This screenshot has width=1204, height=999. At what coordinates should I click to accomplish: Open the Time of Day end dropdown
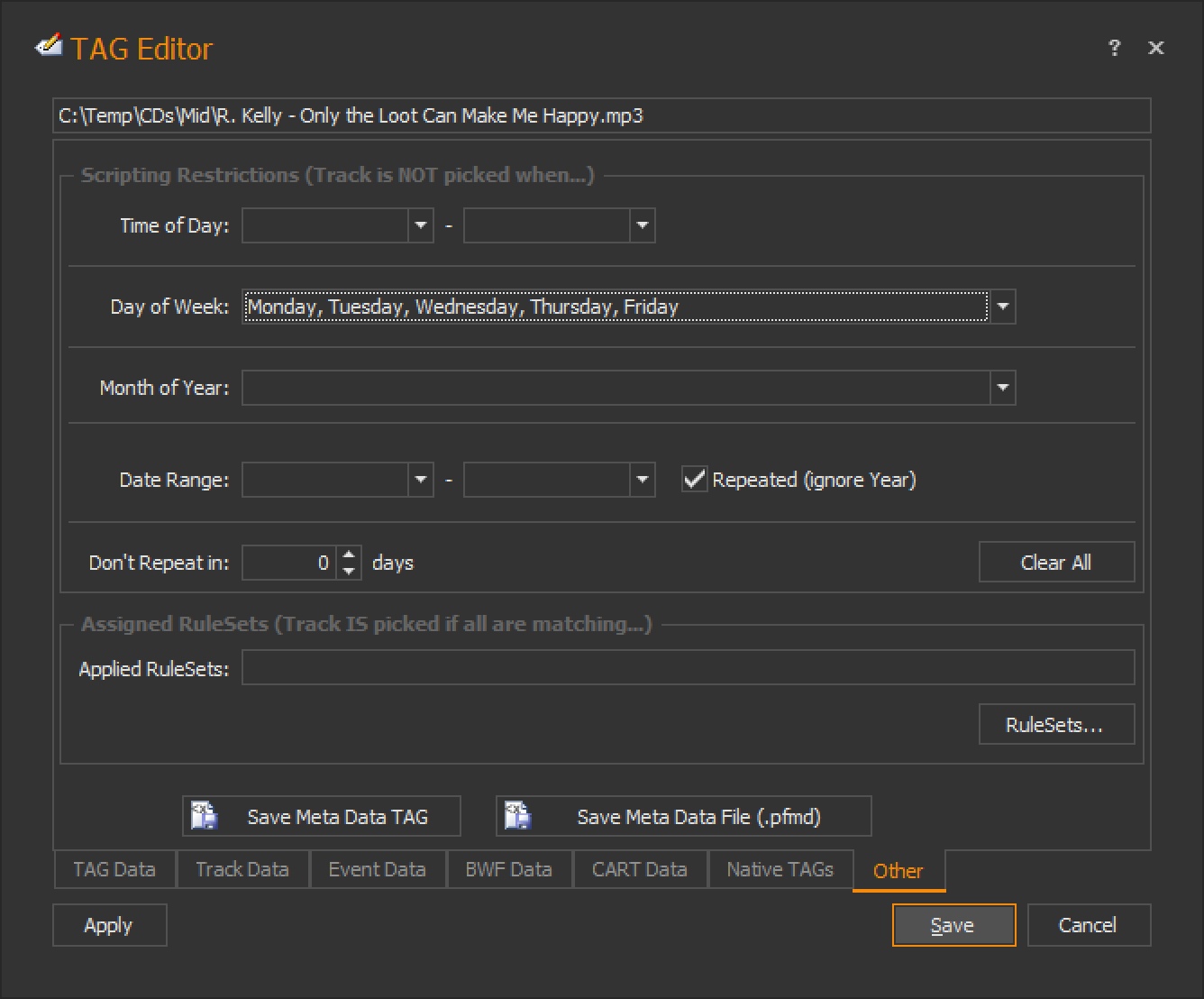(643, 225)
